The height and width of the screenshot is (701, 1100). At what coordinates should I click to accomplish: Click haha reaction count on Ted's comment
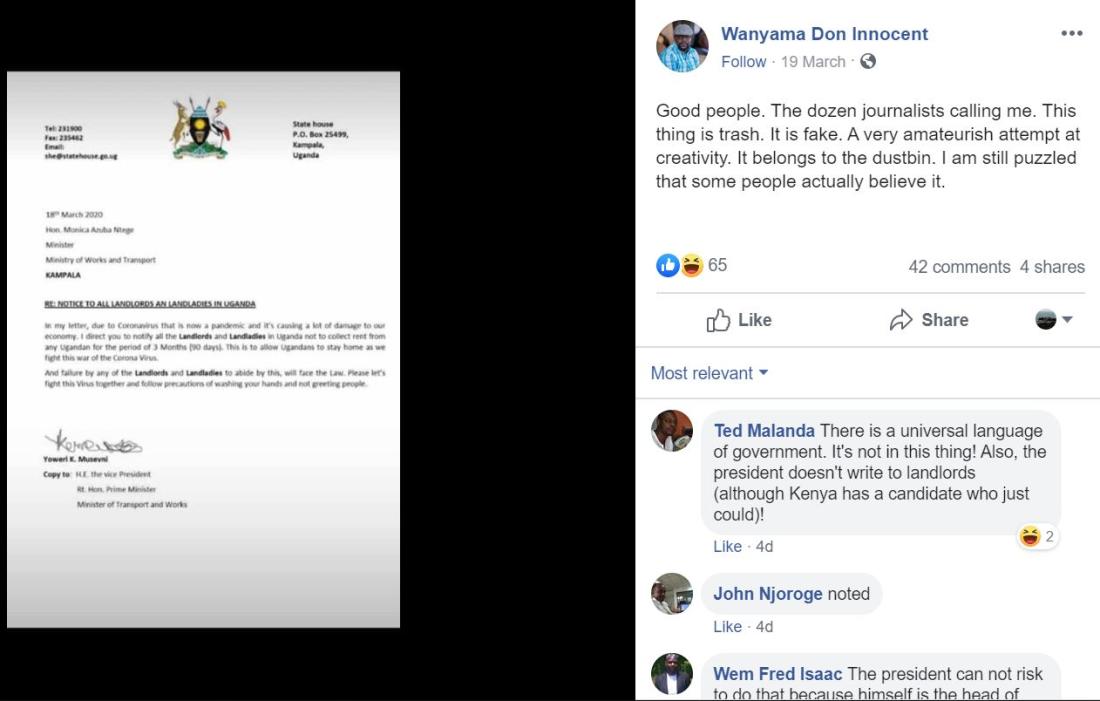pyautogui.click(x=1038, y=537)
